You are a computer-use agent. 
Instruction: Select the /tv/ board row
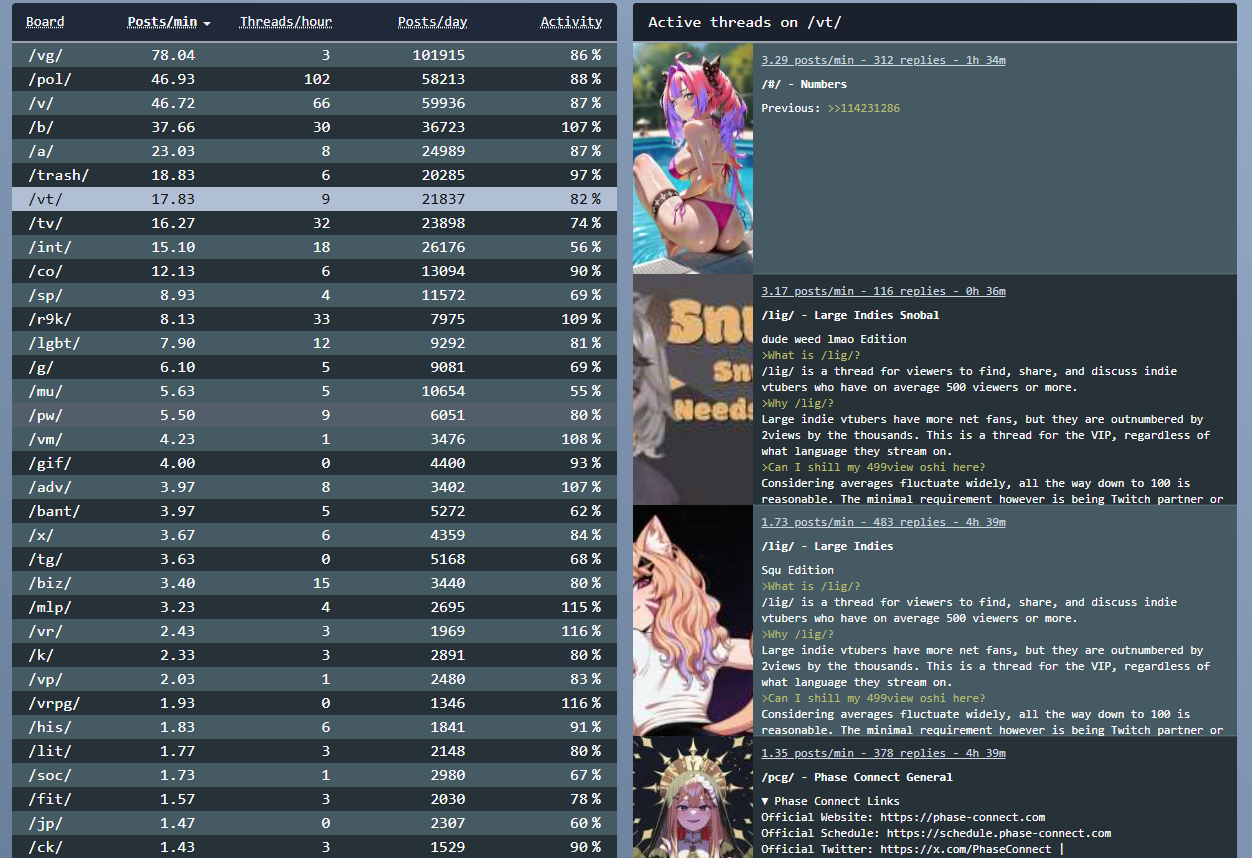coord(314,223)
